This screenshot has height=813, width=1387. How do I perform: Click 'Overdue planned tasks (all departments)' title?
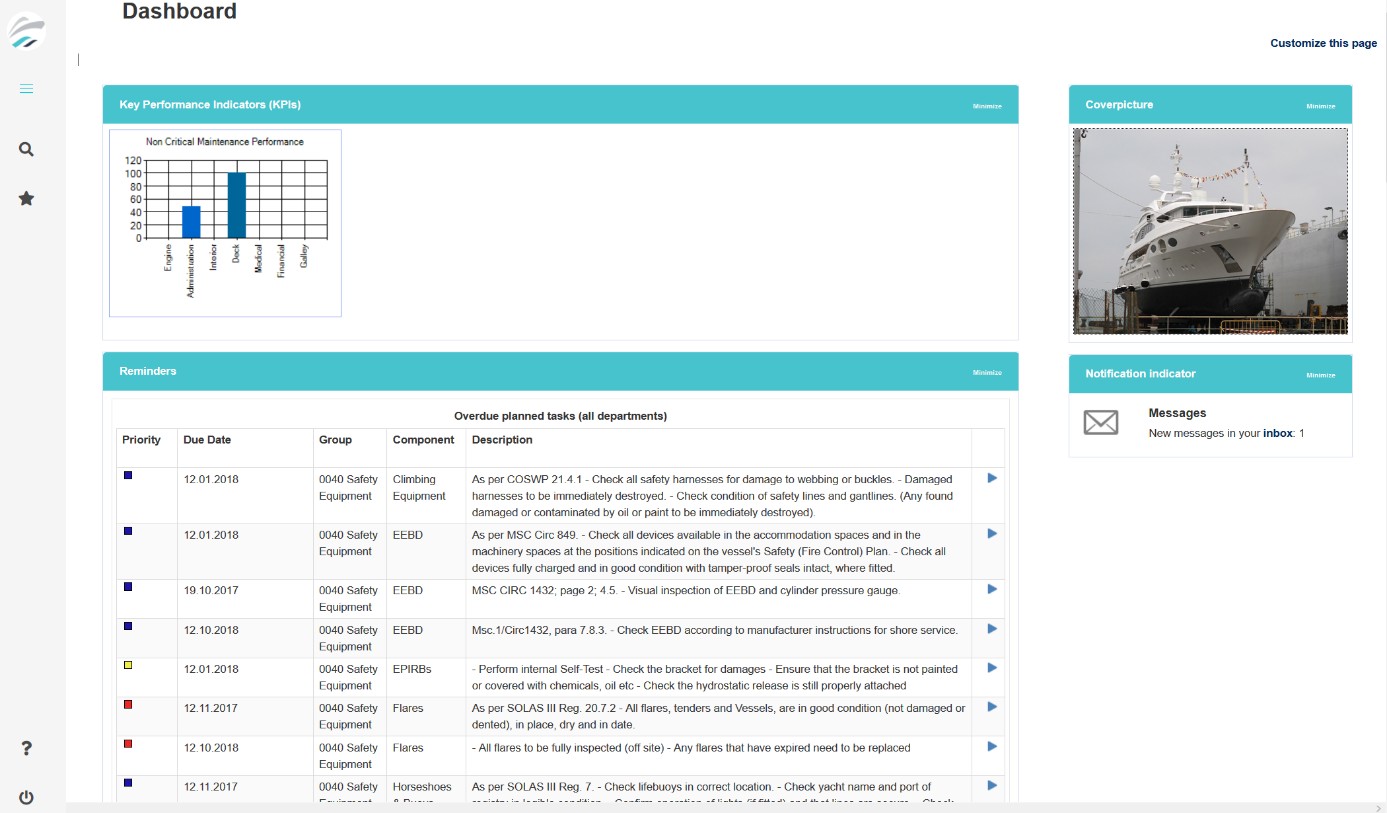560,416
